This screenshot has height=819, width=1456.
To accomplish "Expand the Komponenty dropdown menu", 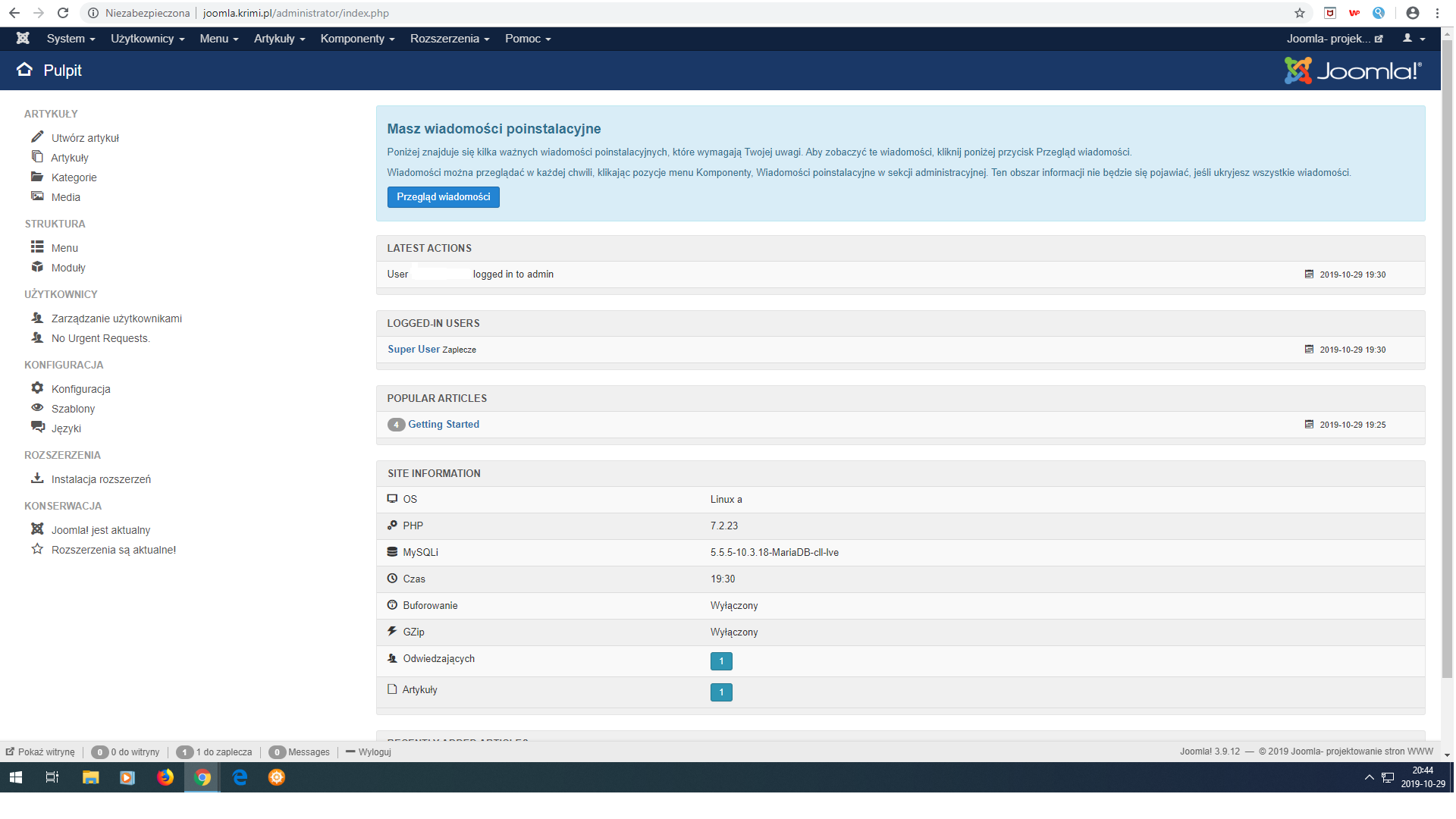I will point(357,39).
